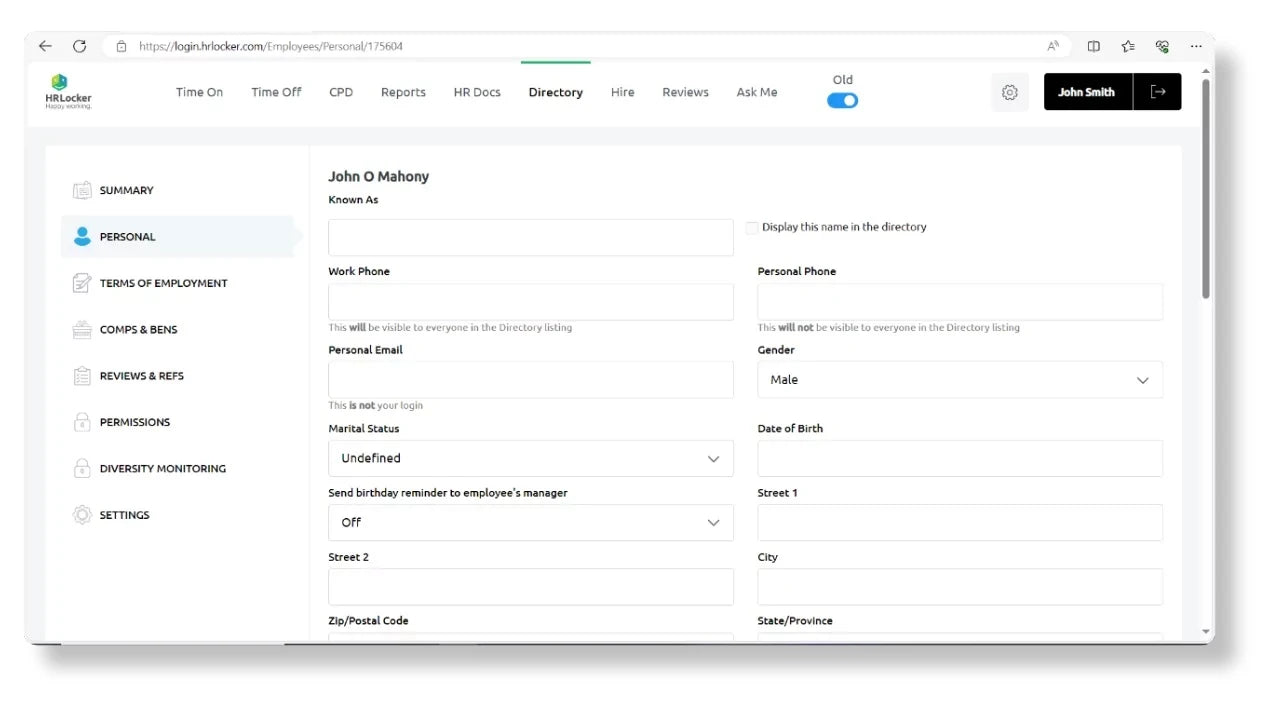Click the logout arrow icon
The image size is (1280, 720).
coord(1158,92)
